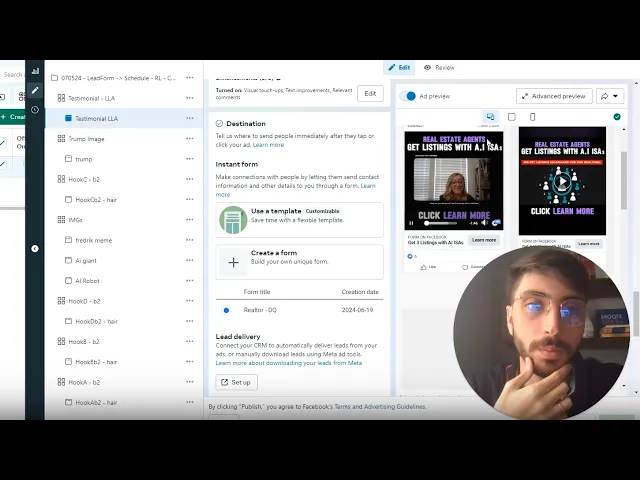
Task: Open the share dropdown arrow button
Action: [610, 96]
